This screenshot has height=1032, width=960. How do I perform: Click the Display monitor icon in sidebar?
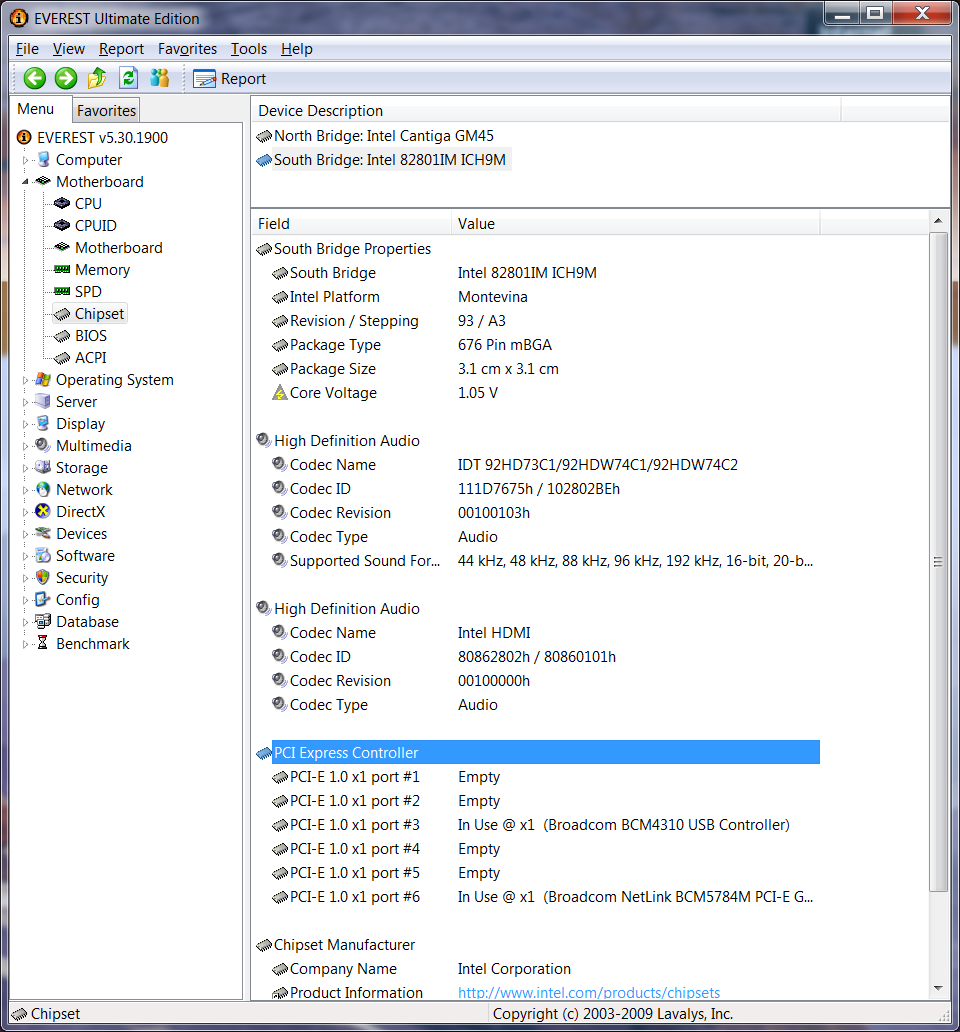click(43, 423)
